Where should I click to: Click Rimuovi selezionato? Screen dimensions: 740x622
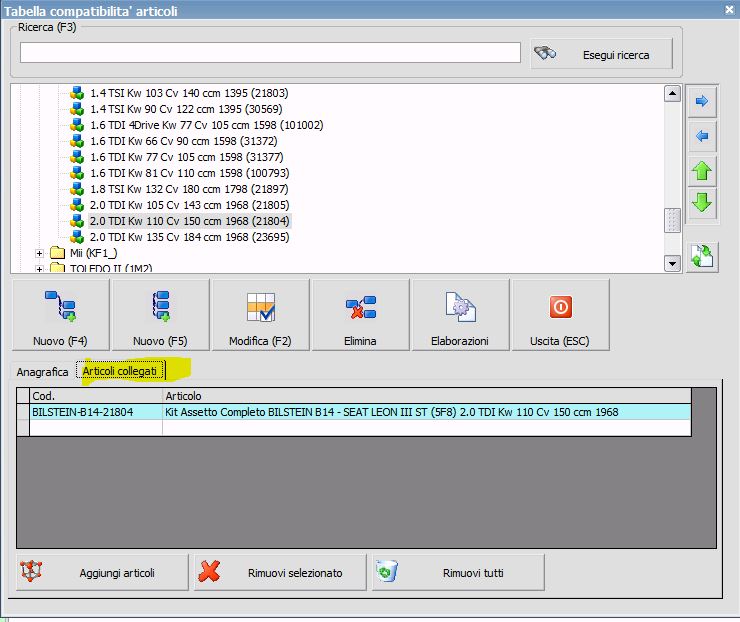tap(280, 572)
